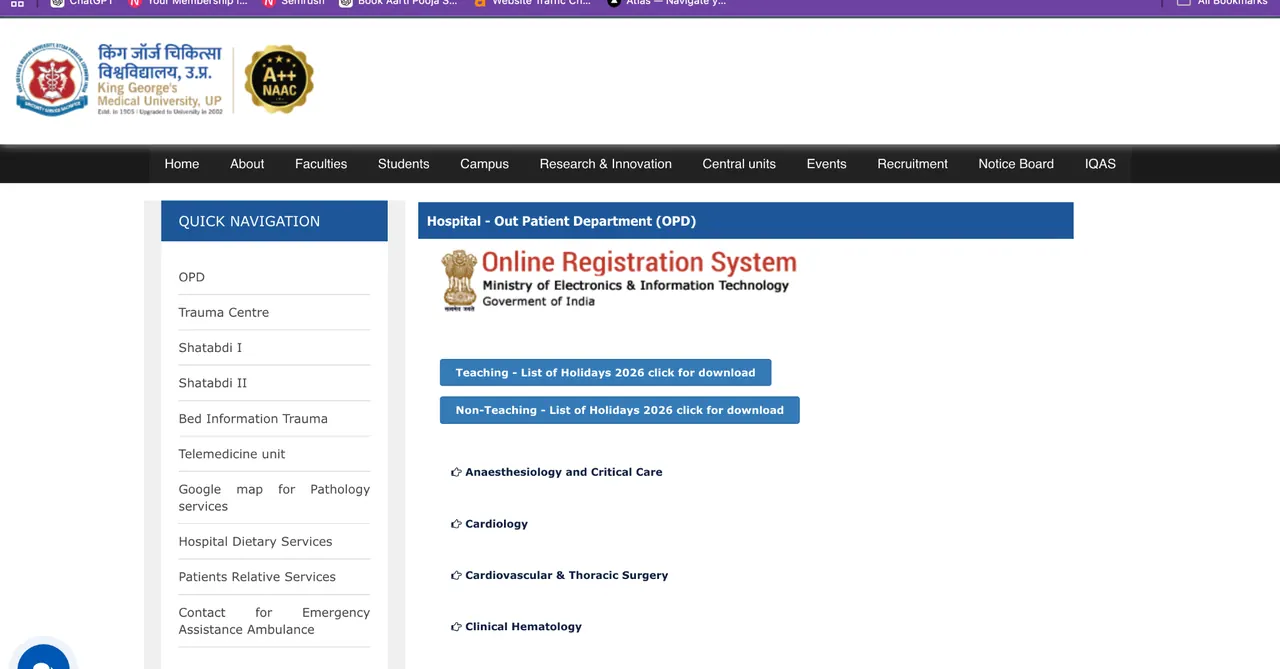Open the Shatabdi I sidebar link
The height and width of the screenshot is (669, 1280).
[210, 347]
